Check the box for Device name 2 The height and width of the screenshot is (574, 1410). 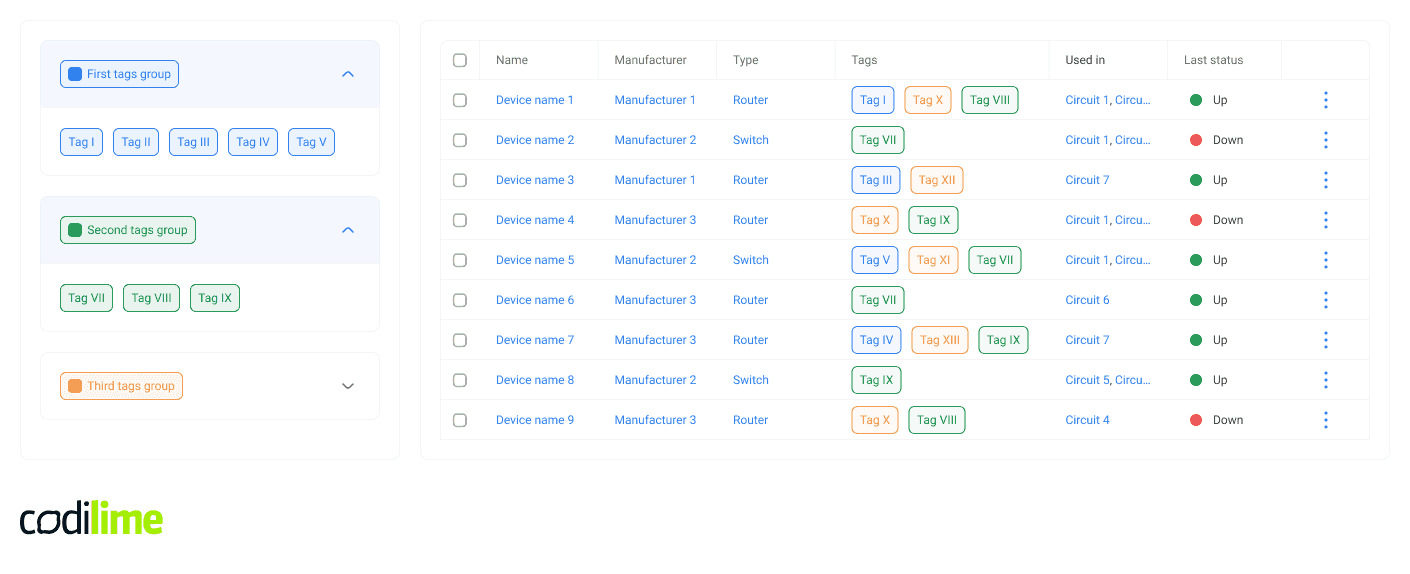point(460,140)
